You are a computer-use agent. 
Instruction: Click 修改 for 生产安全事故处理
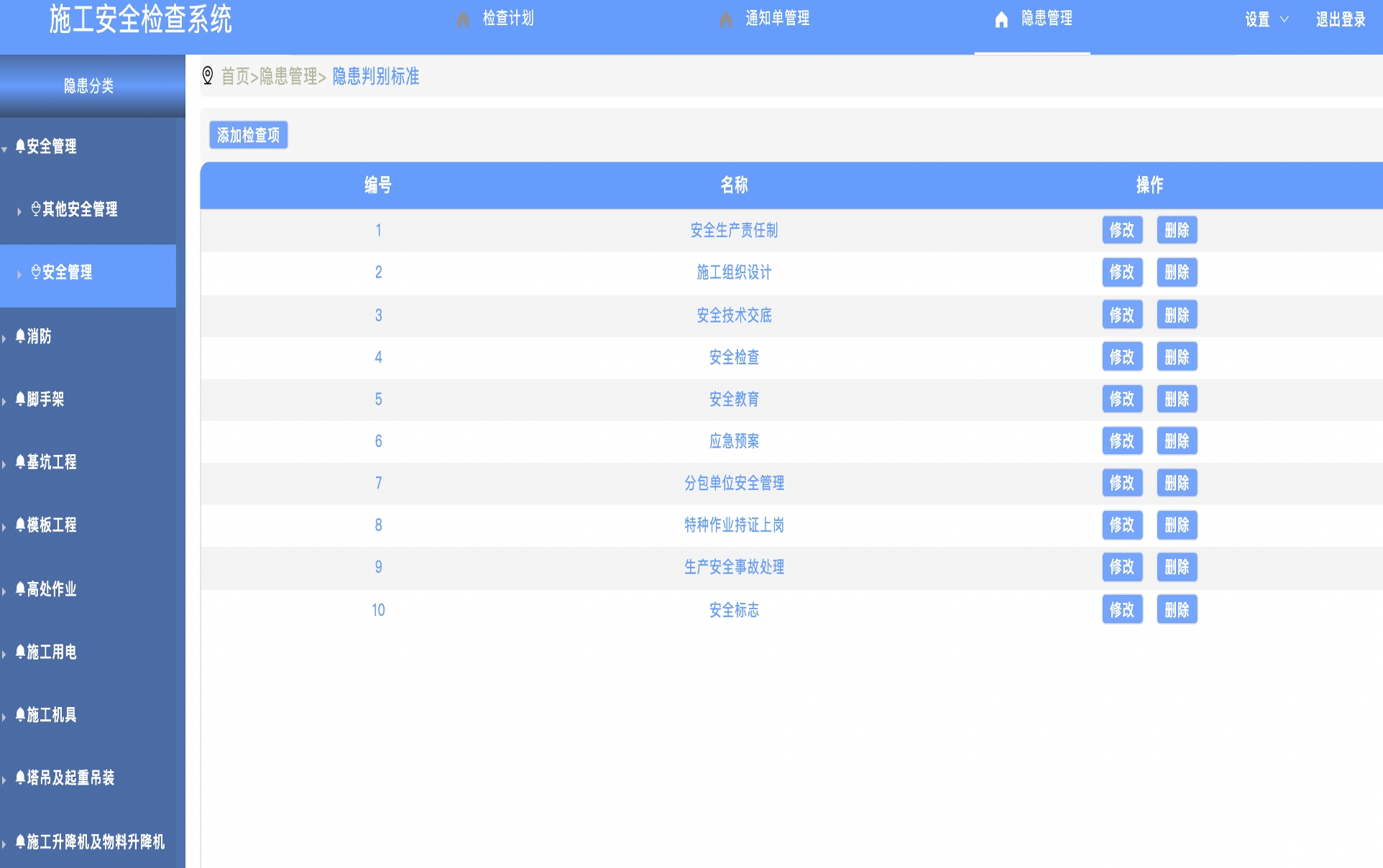(x=1122, y=567)
